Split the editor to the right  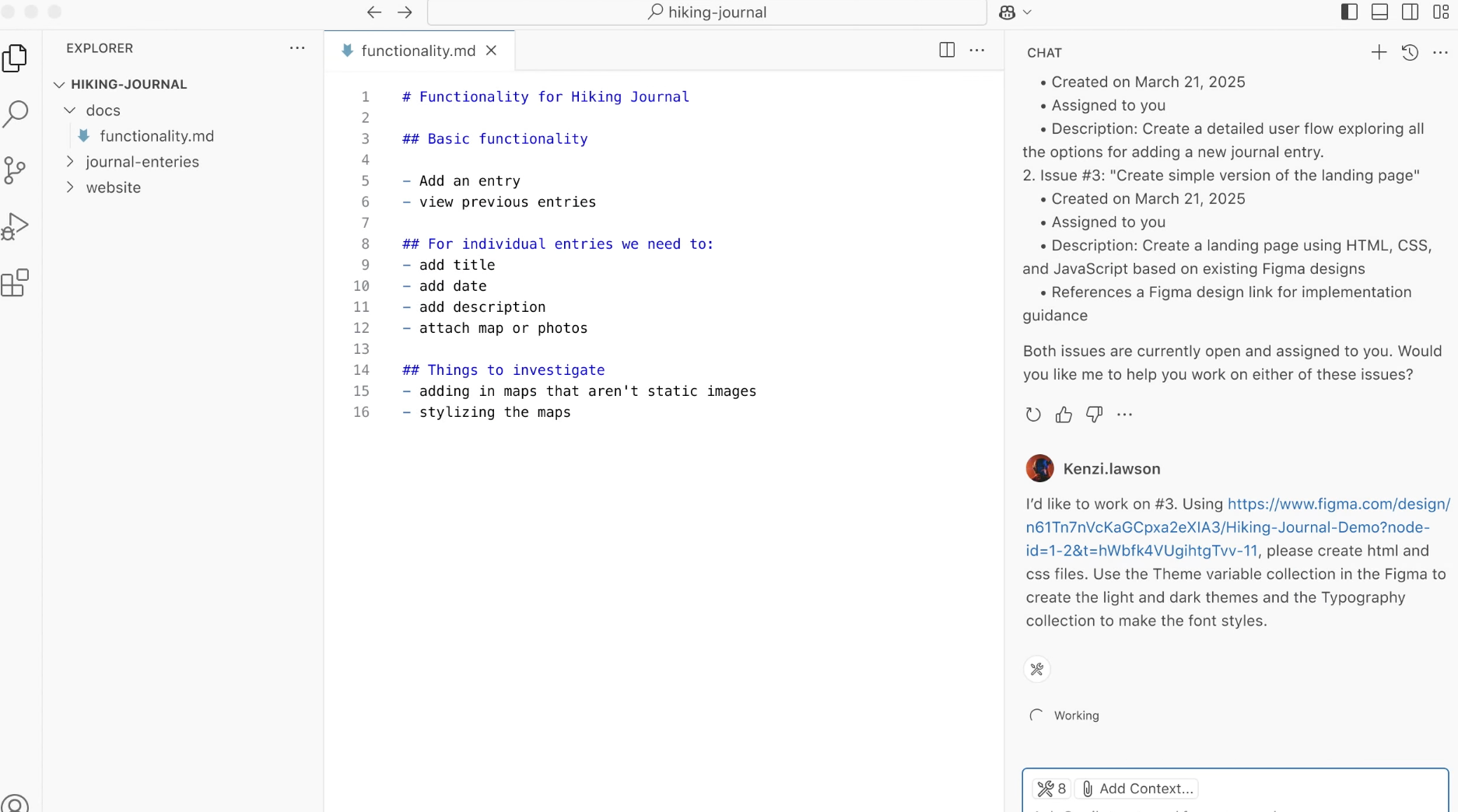[x=947, y=51]
